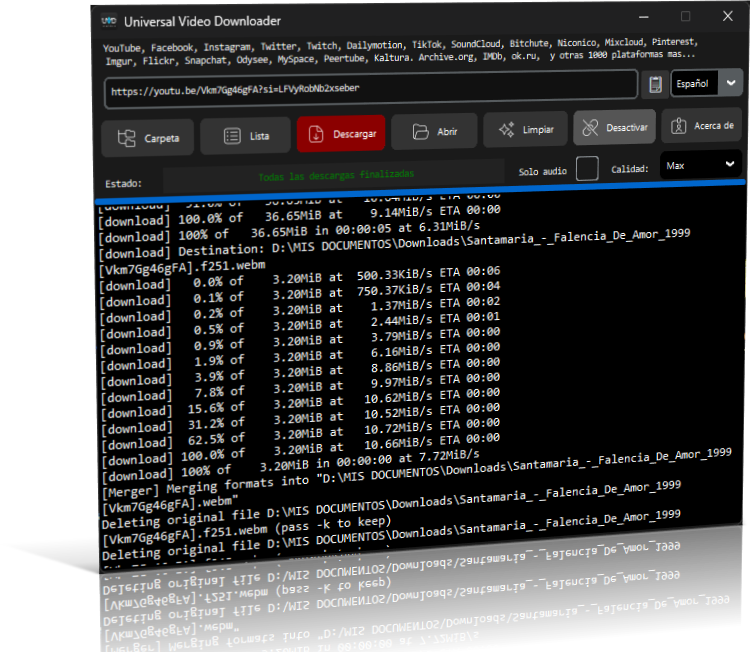
Task: Open the Acerca de dialog
Action: click(701, 125)
